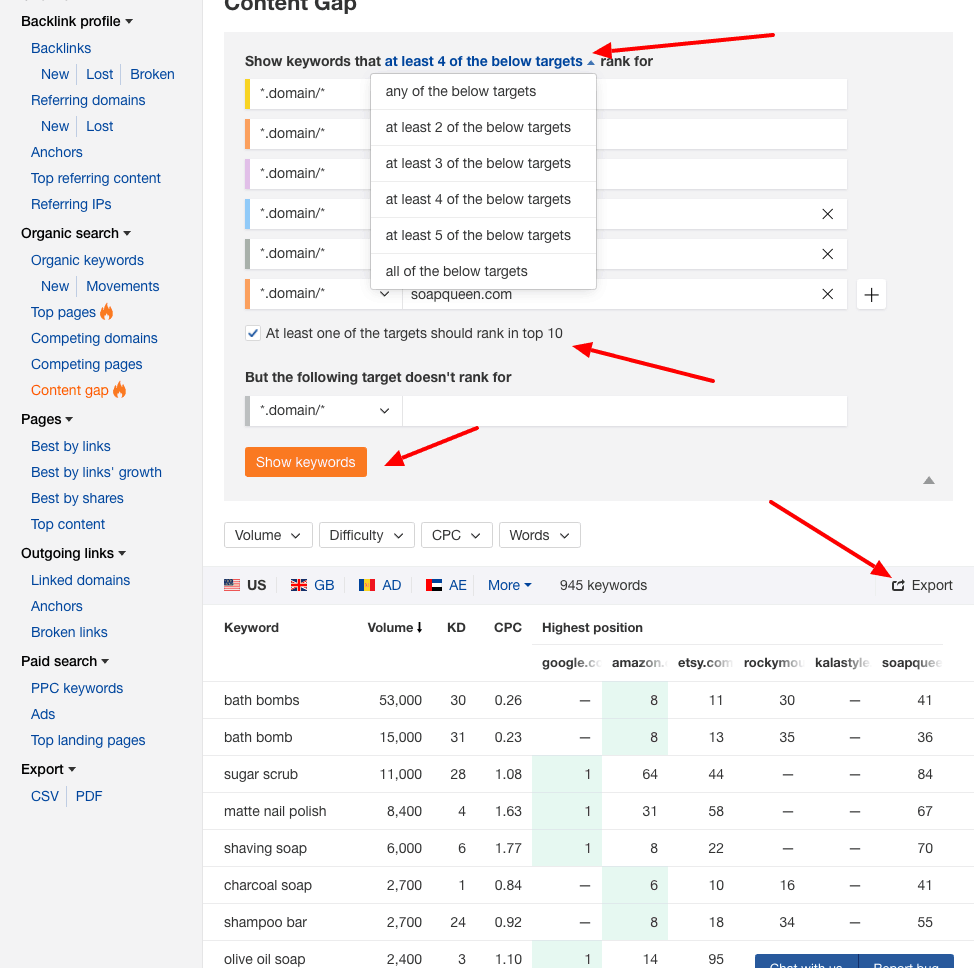Open the Difficulty filter dropdown
Image resolution: width=974 pixels, height=968 pixels.
pyautogui.click(x=366, y=535)
